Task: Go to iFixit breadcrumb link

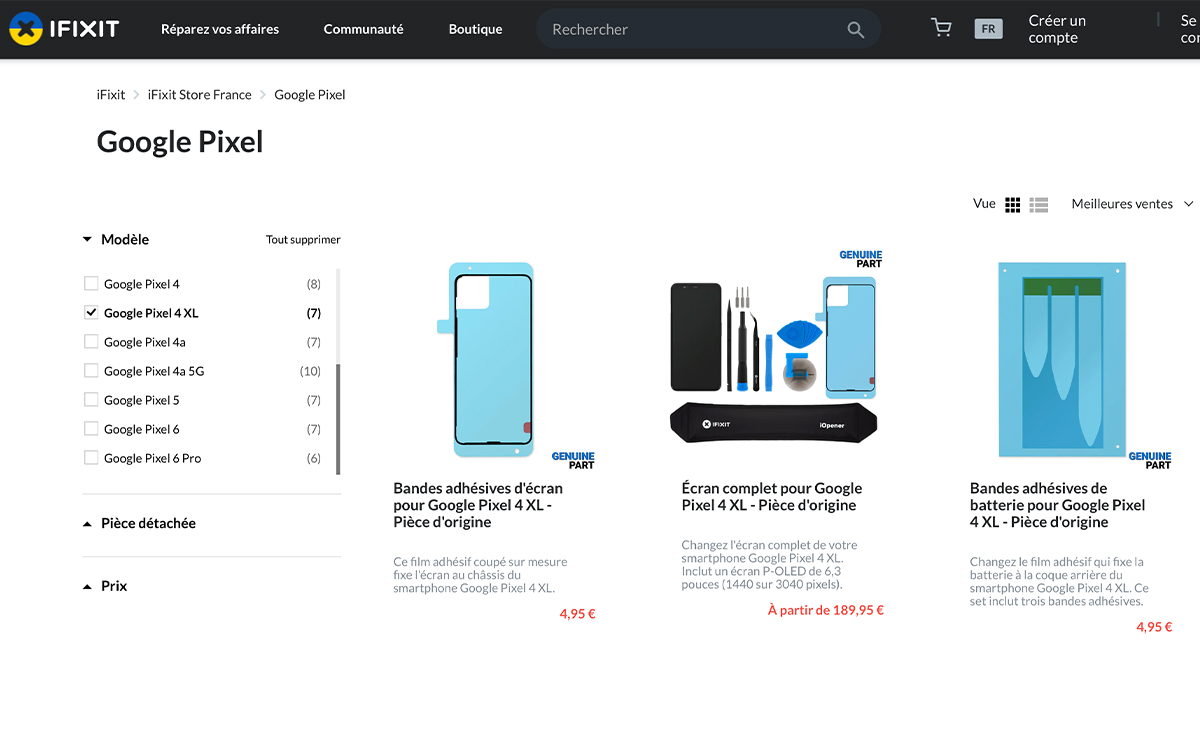Action: [x=111, y=94]
